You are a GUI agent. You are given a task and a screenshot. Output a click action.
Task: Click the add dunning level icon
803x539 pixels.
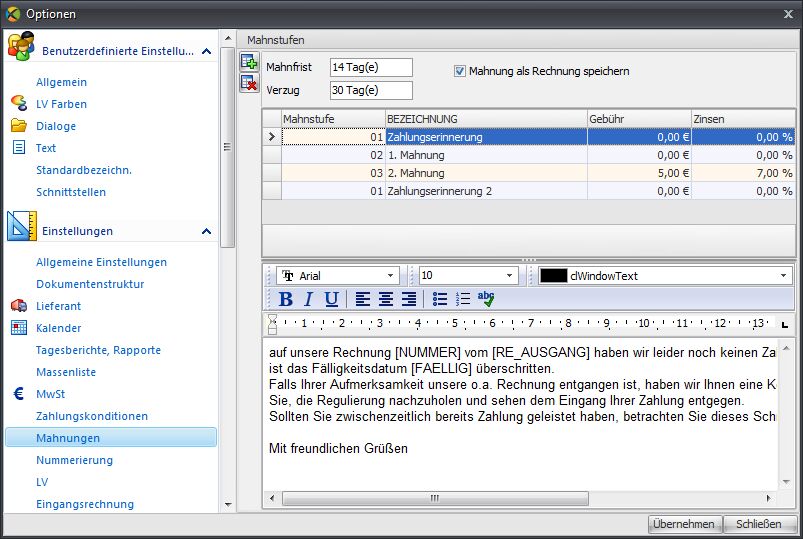tap(249, 63)
